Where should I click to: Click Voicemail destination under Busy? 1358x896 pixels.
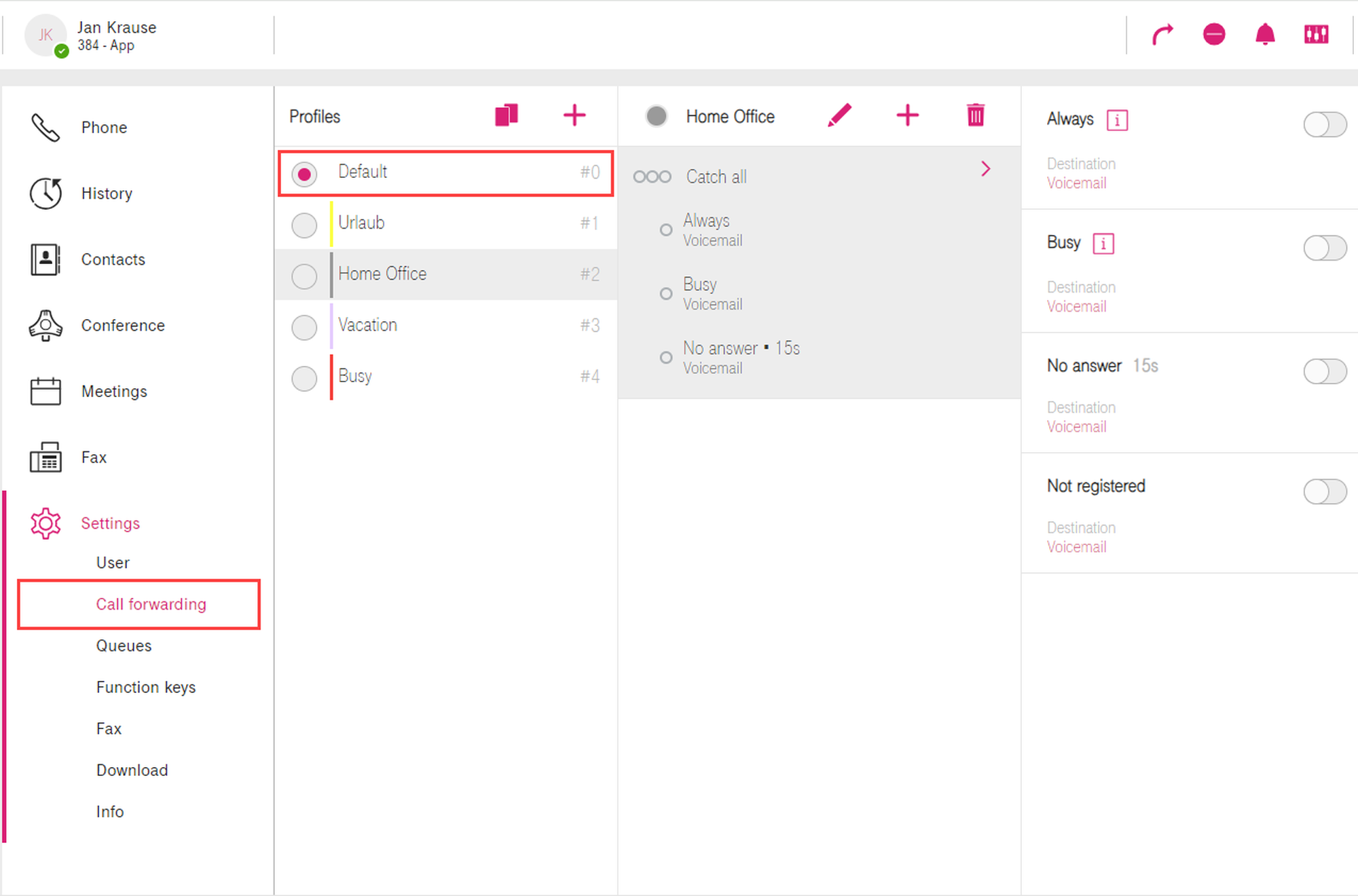click(x=1076, y=307)
